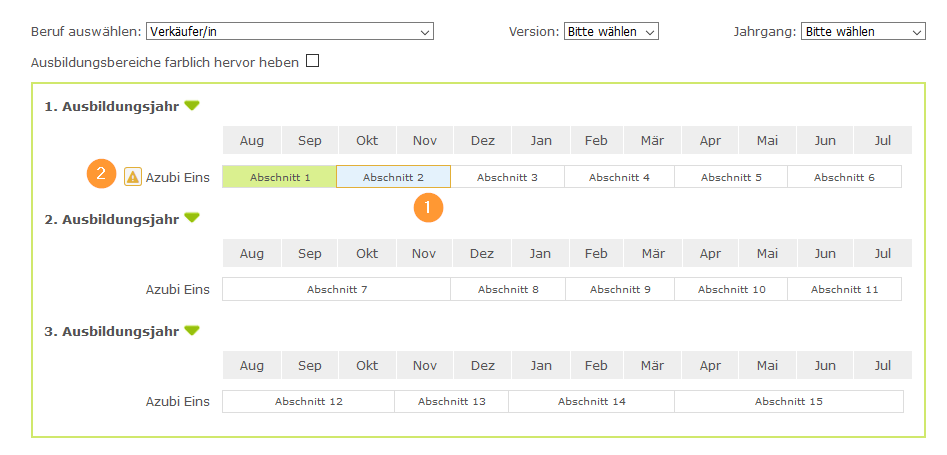This screenshot has height=455, width=947.
Task: Collapse the 3. Ausbildungsjahr section arrow
Action: (x=192, y=330)
